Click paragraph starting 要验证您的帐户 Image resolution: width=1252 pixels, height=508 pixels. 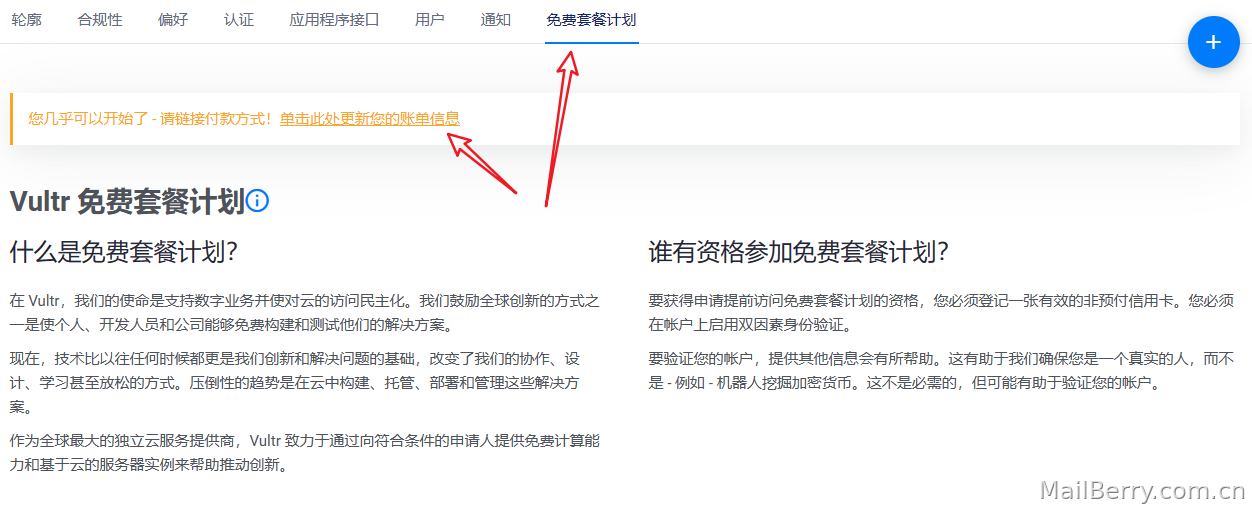(943, 370)
